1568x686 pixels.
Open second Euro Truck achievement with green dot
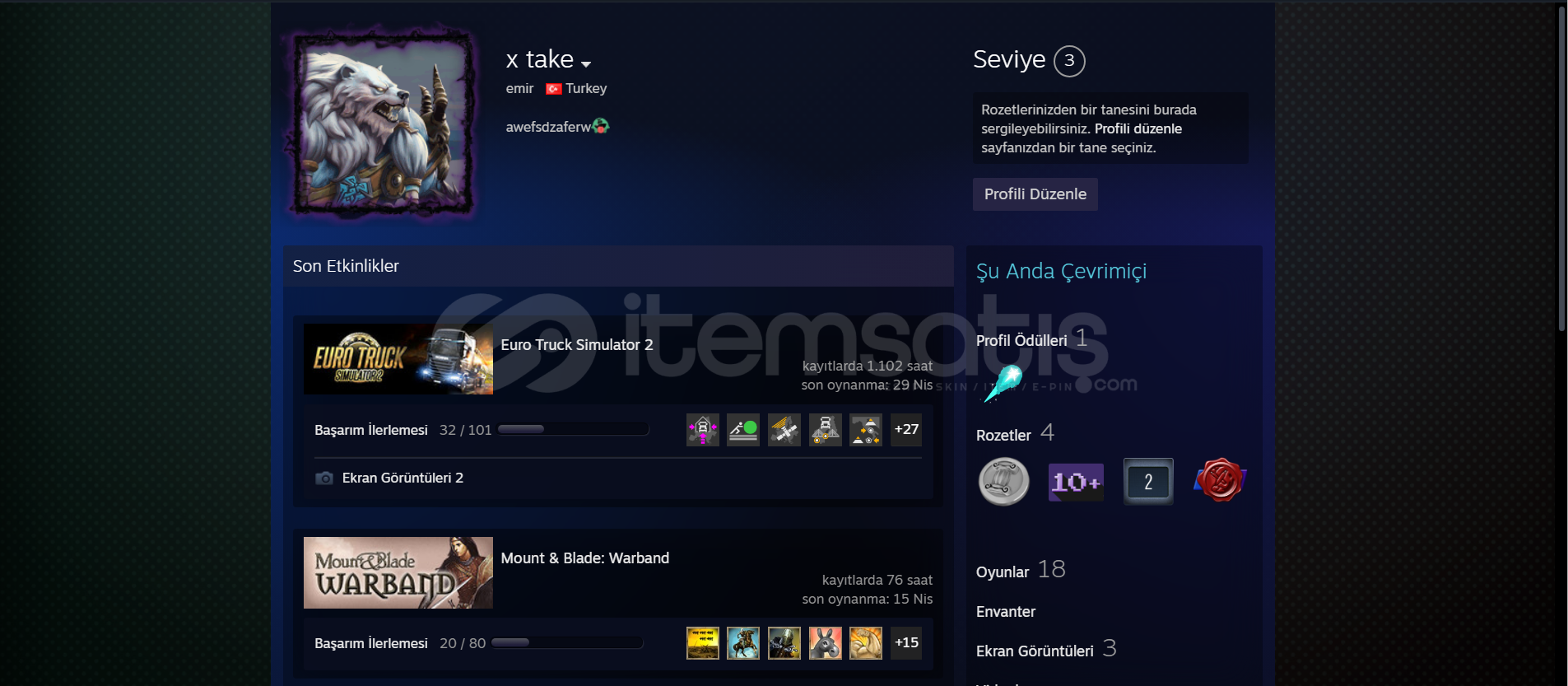tap(743, 430)
